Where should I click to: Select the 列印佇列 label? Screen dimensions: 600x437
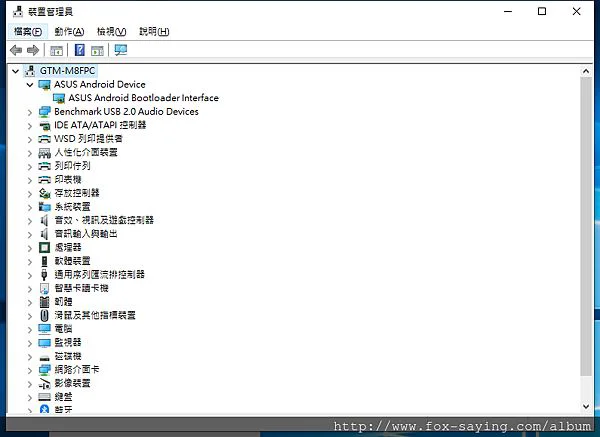[72, 166]
